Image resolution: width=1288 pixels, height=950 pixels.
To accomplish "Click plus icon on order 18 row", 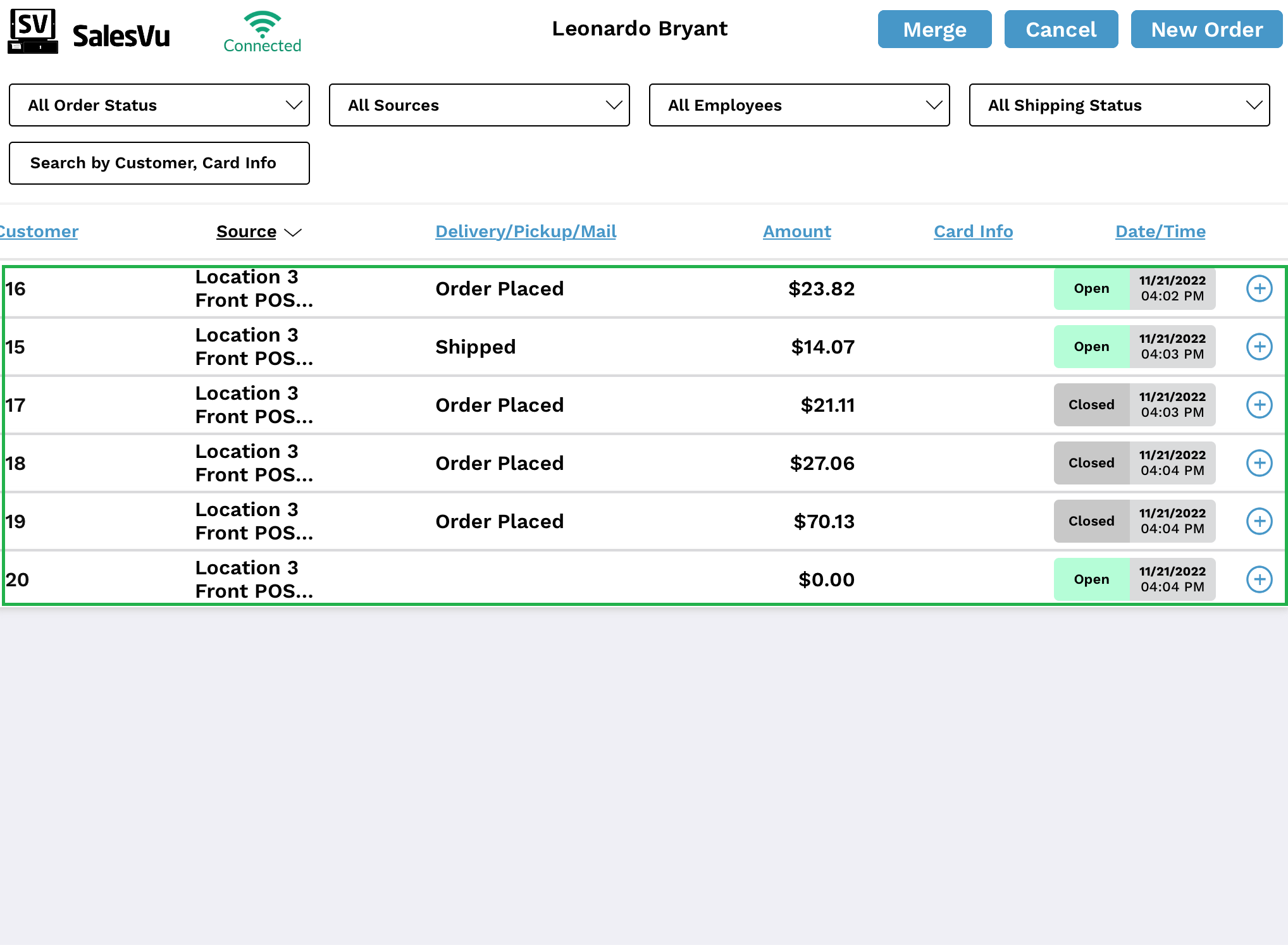I will 1259,464.
